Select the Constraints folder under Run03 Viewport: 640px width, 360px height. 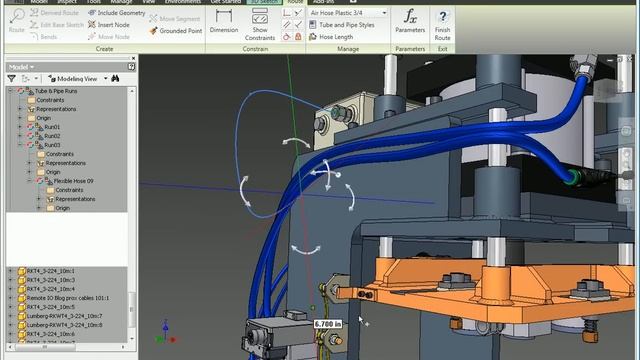pos(60,154)
